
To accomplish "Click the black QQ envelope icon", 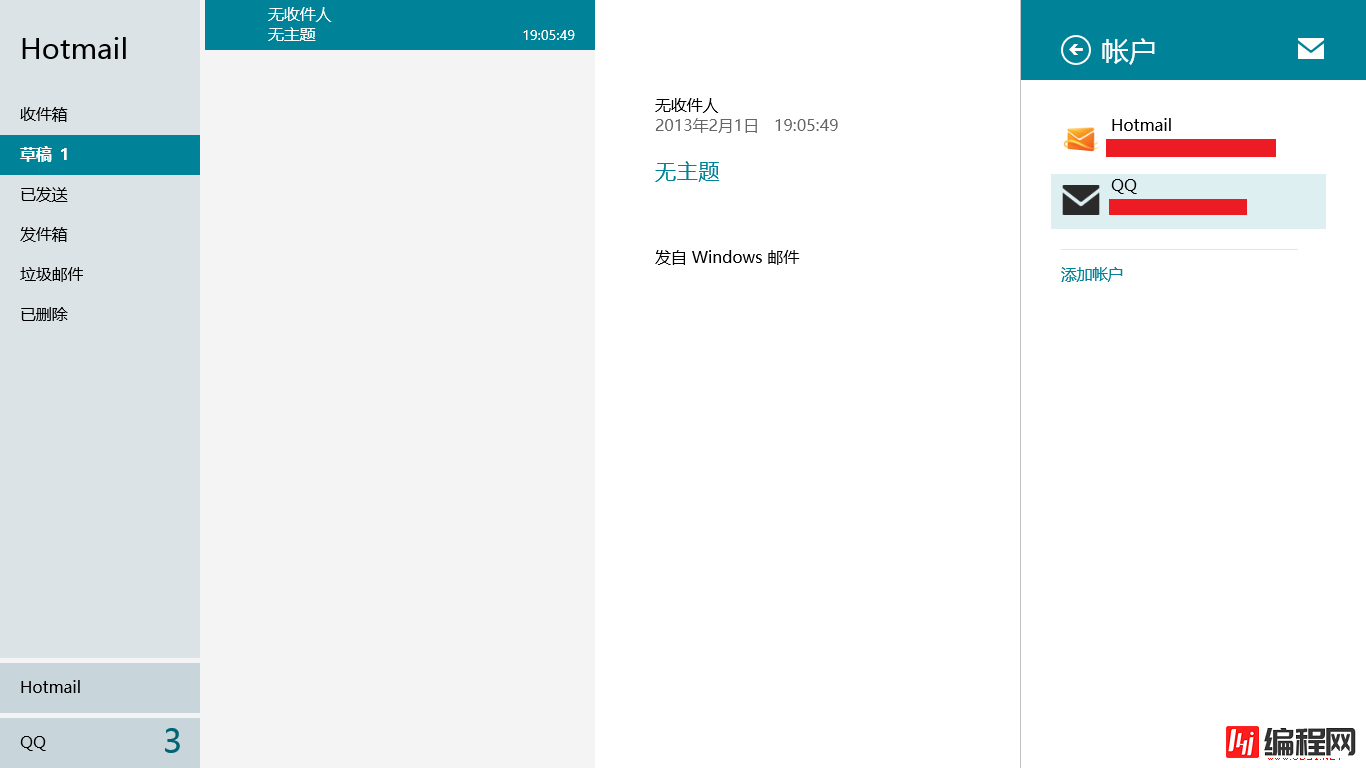I will pyautogui.click(x=1080, y=200).
